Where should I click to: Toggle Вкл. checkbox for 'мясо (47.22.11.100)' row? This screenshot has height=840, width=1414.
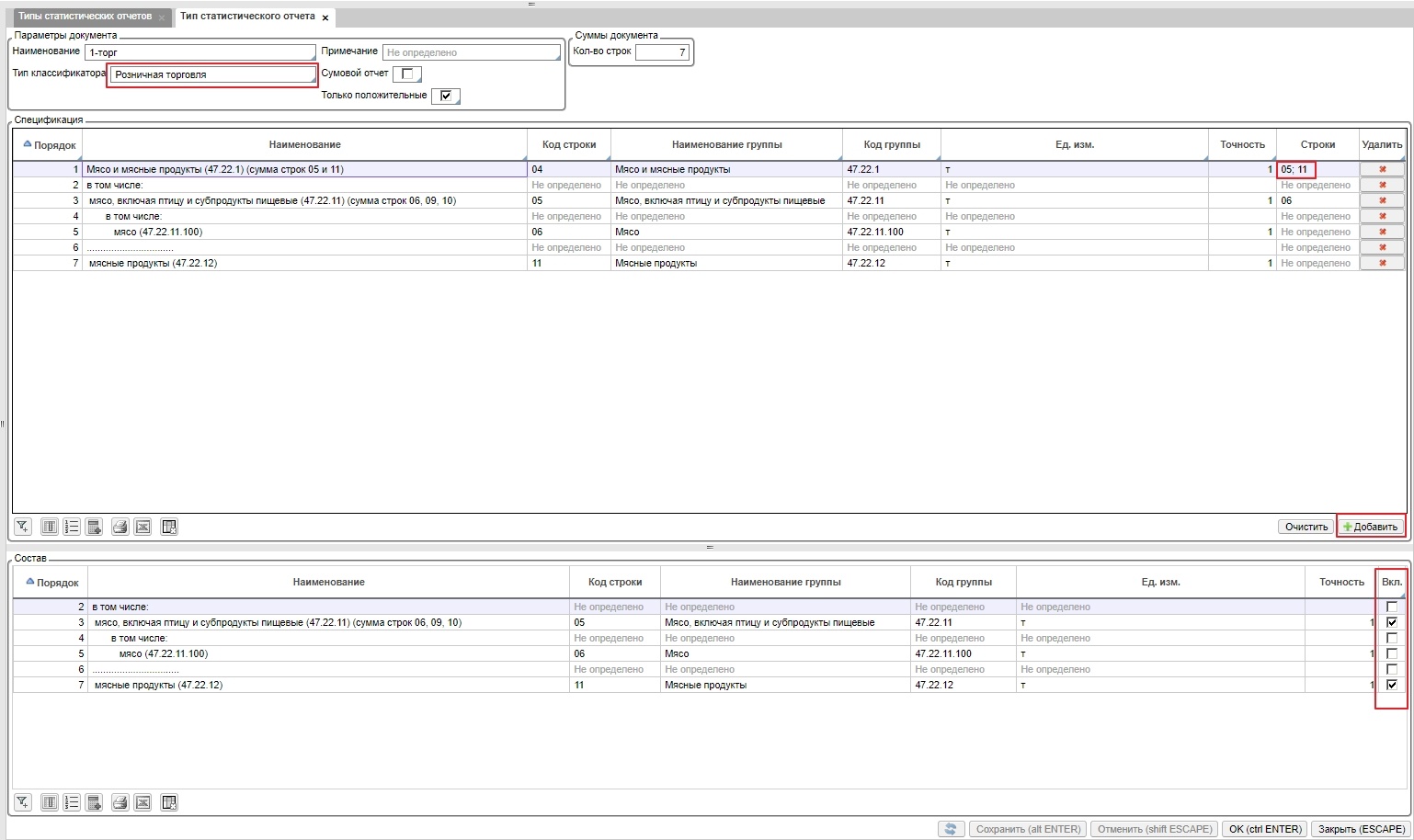tap(1391, 653)
